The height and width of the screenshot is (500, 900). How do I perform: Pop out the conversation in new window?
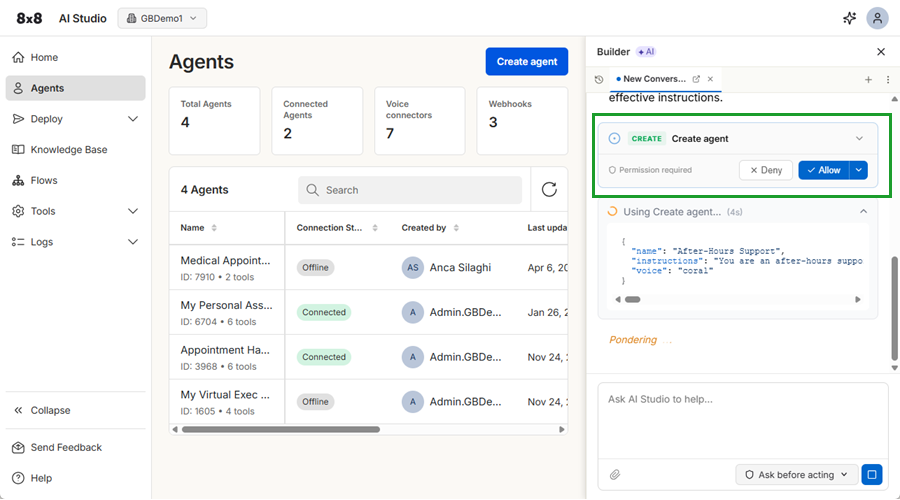pos(696,79)
